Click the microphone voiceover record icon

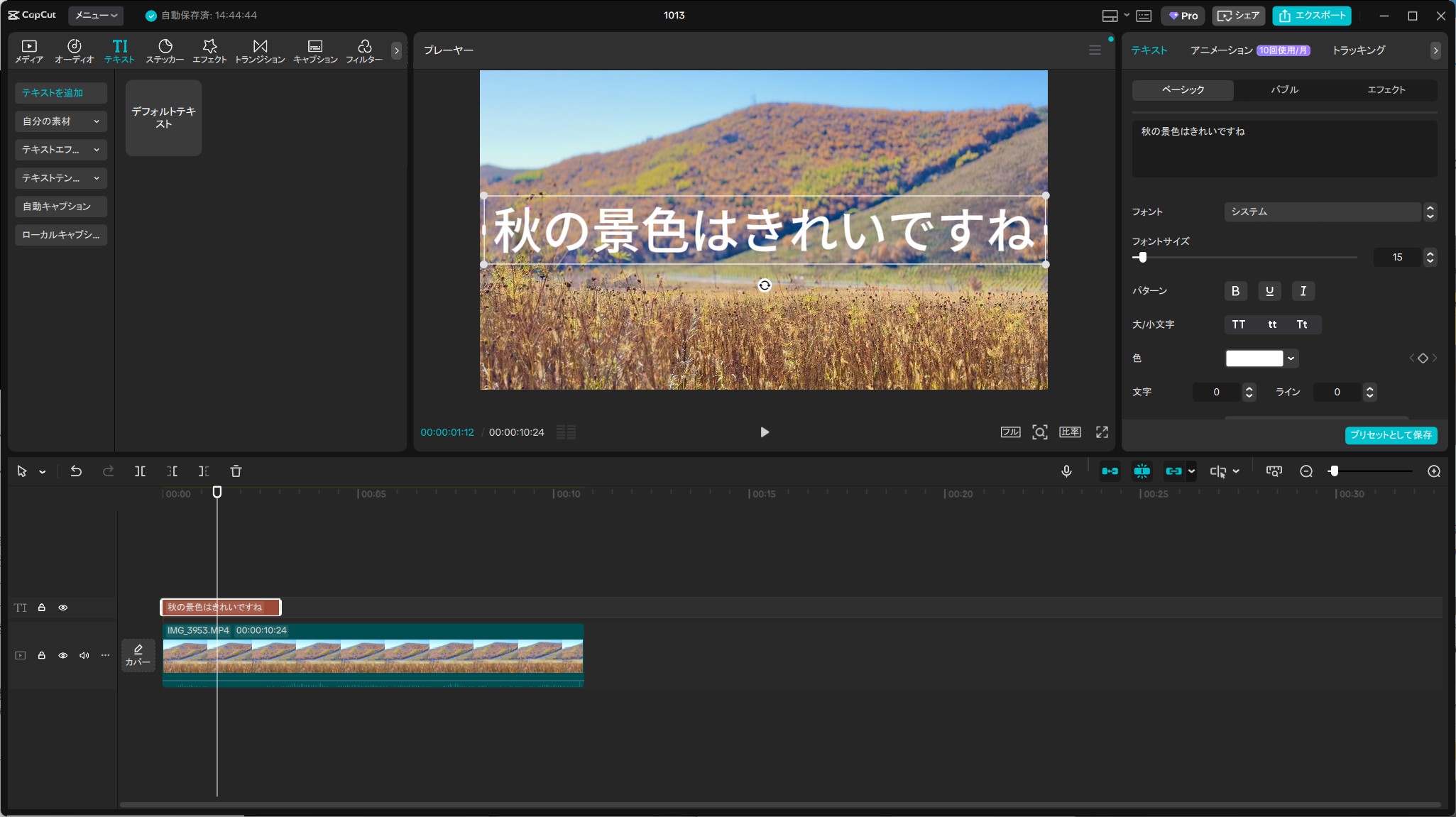coord(1066,471)
